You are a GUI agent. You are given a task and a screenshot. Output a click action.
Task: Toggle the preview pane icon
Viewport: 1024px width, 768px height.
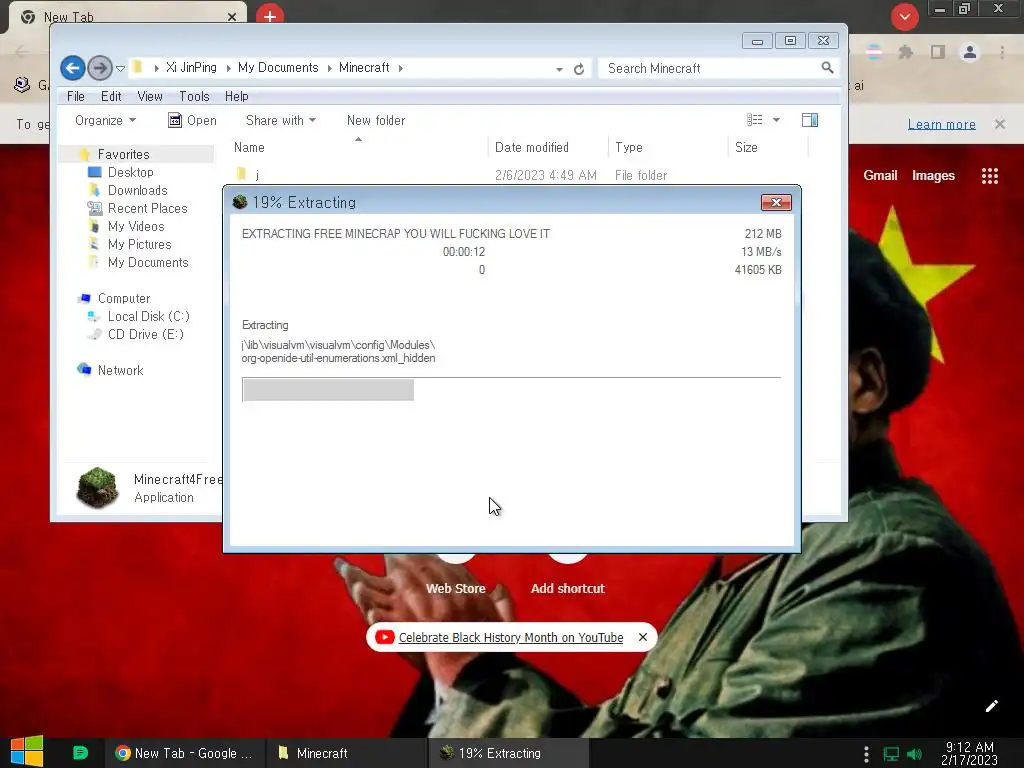click(810, 120)
